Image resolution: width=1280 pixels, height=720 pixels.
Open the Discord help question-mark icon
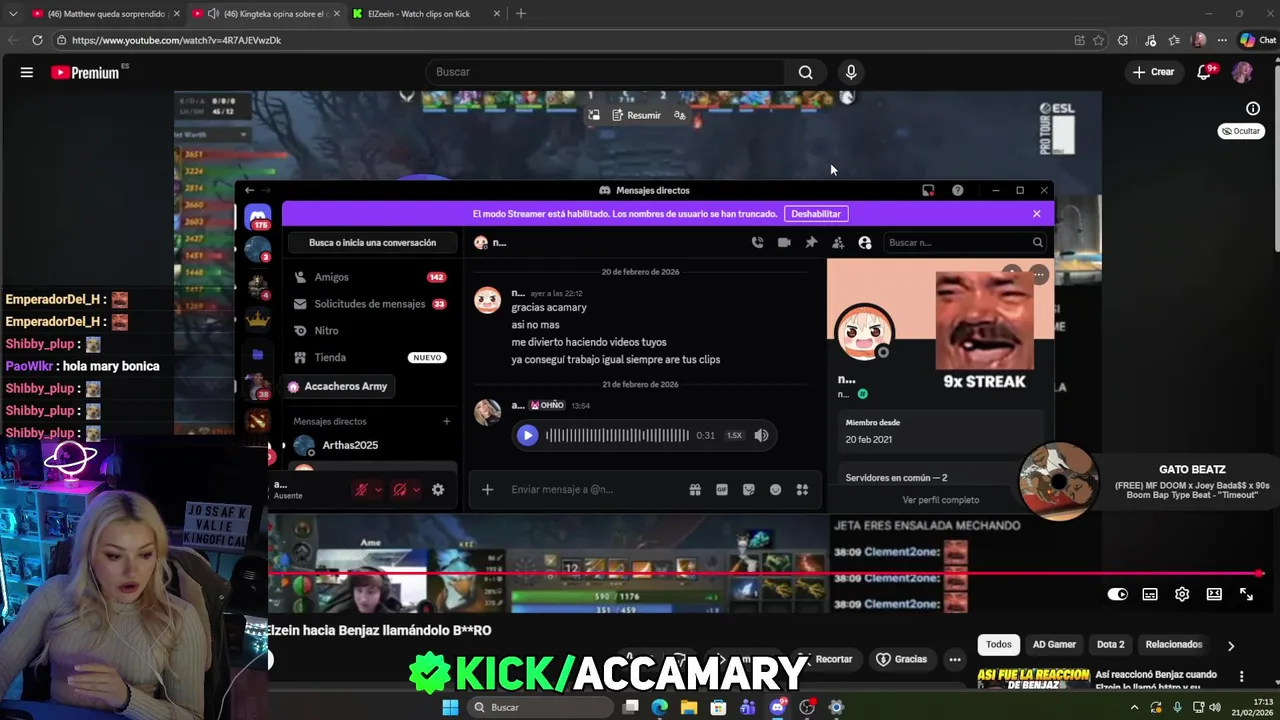(x=957, y=190)
